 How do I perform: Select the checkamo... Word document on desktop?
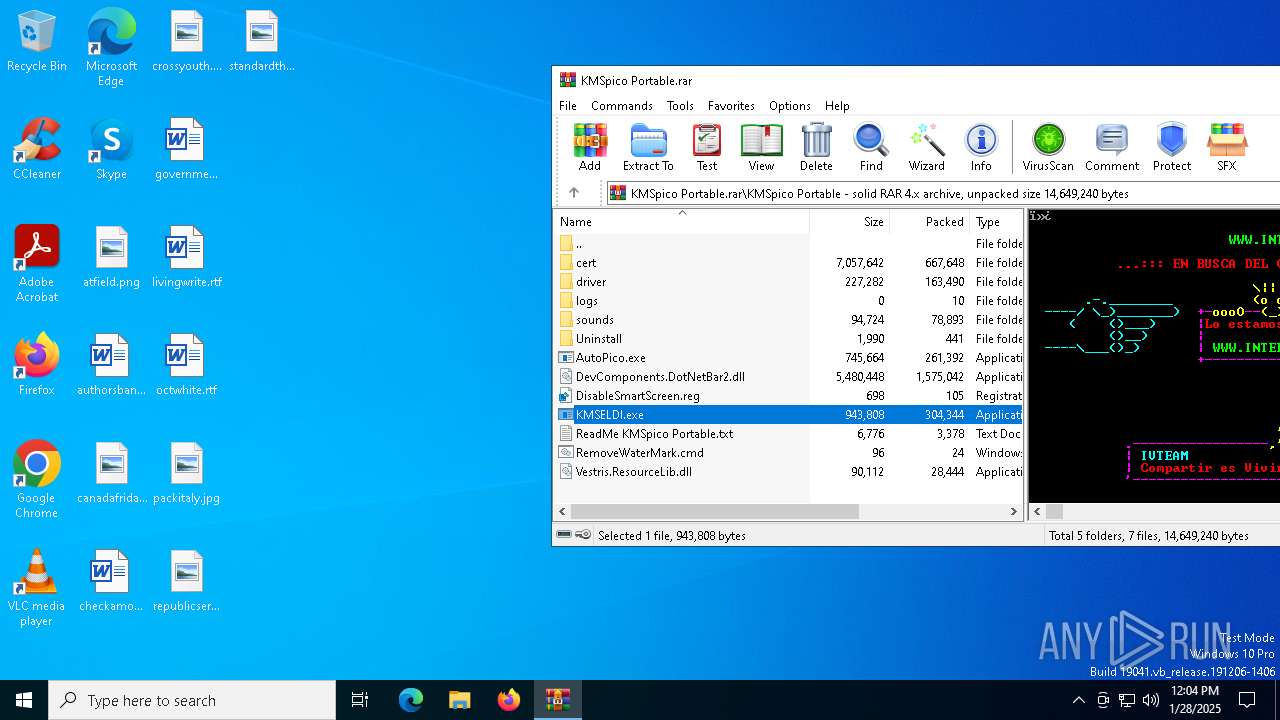click(x=111, y=581)
